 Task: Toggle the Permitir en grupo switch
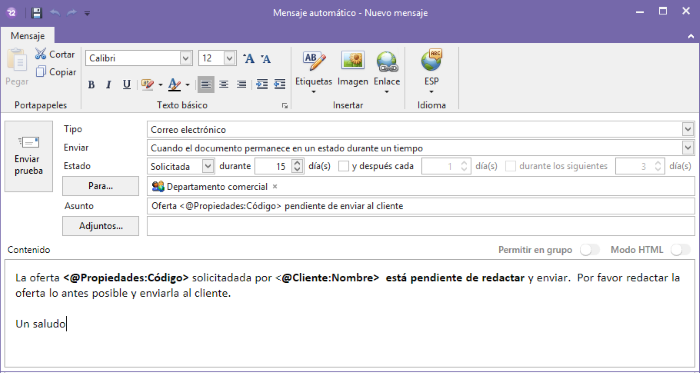[x=590, y=249]
